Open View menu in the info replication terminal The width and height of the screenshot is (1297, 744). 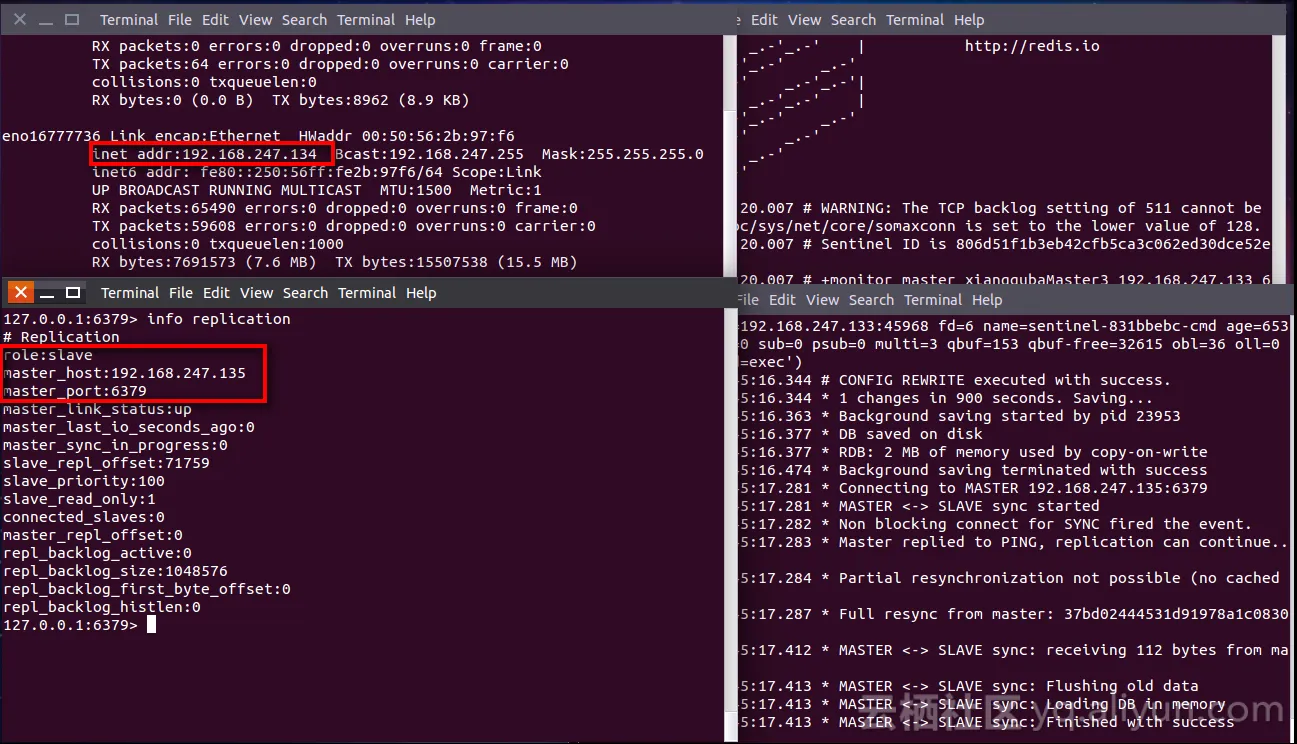pyautogui.click(x=257, y=293)
